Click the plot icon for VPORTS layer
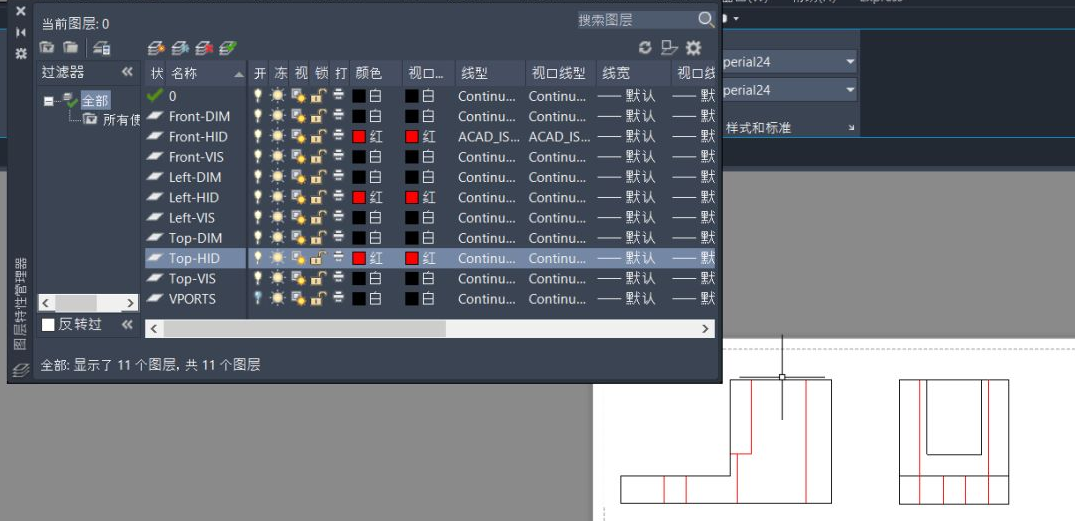Screen dimensions: 1075x521 (x=339, y=299)
